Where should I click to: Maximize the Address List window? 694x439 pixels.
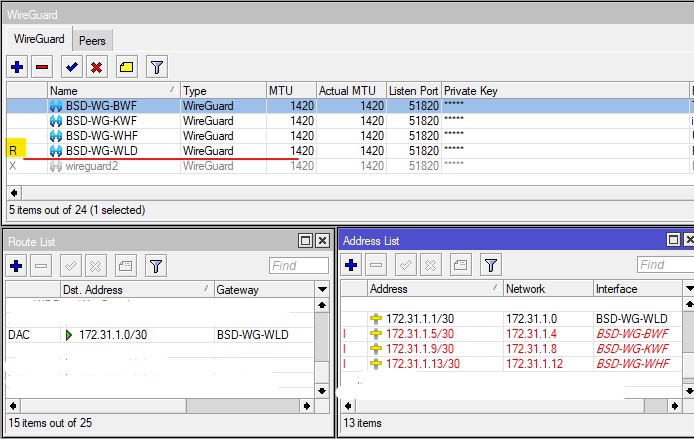point(674,240)
